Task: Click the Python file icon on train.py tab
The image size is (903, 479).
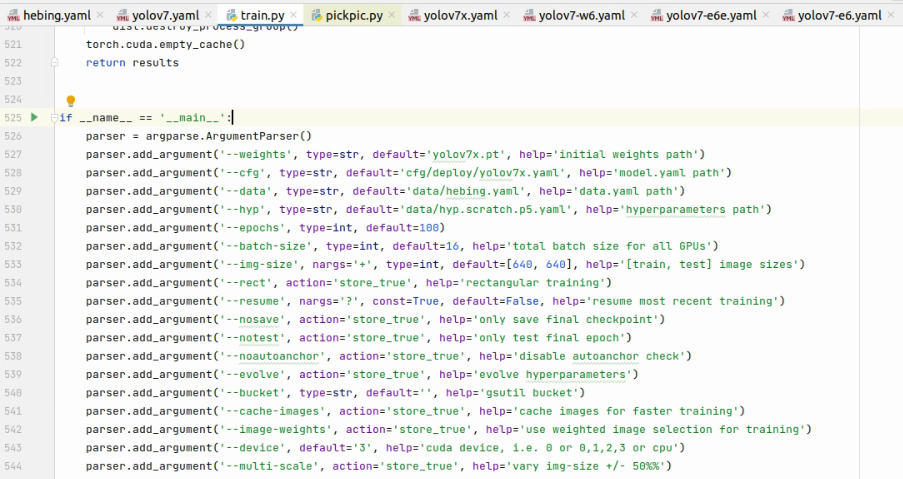Action: click(232, 16)
